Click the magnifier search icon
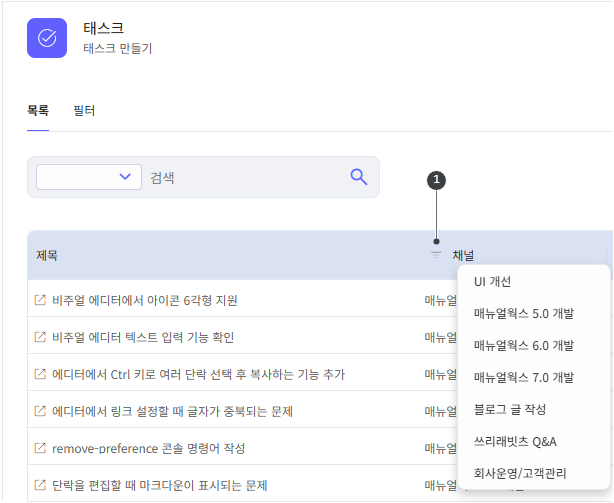Viewport: 614px width, 503px height. [x=359, y=177]
